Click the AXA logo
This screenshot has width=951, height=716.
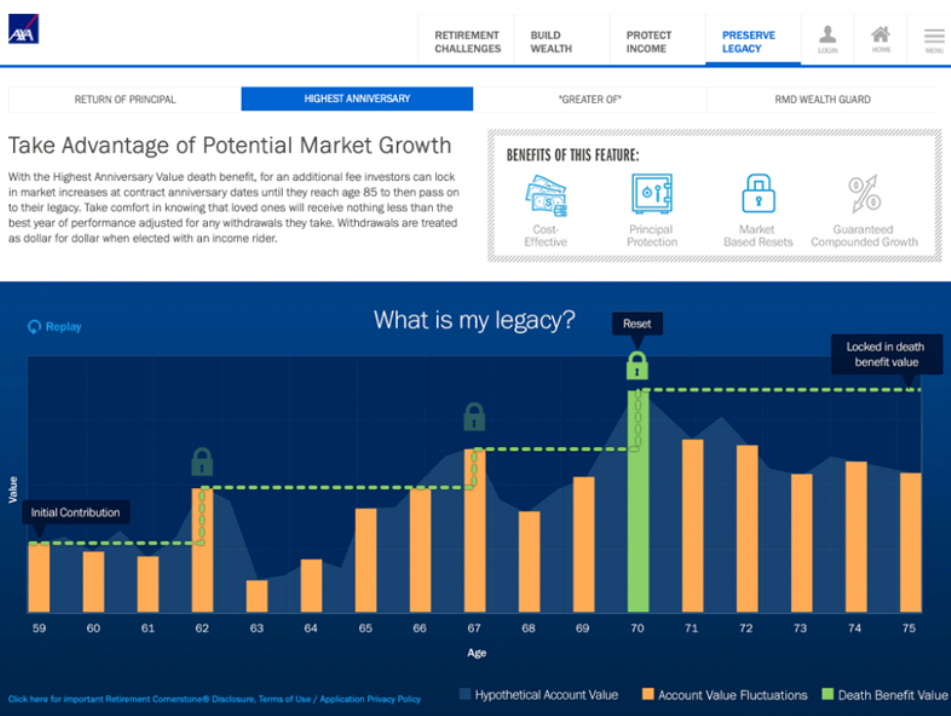point(23,31)
